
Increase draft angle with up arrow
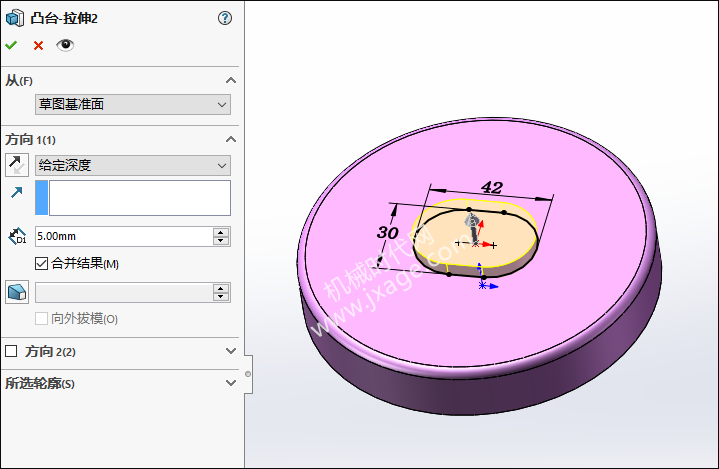tap(221, 288)
